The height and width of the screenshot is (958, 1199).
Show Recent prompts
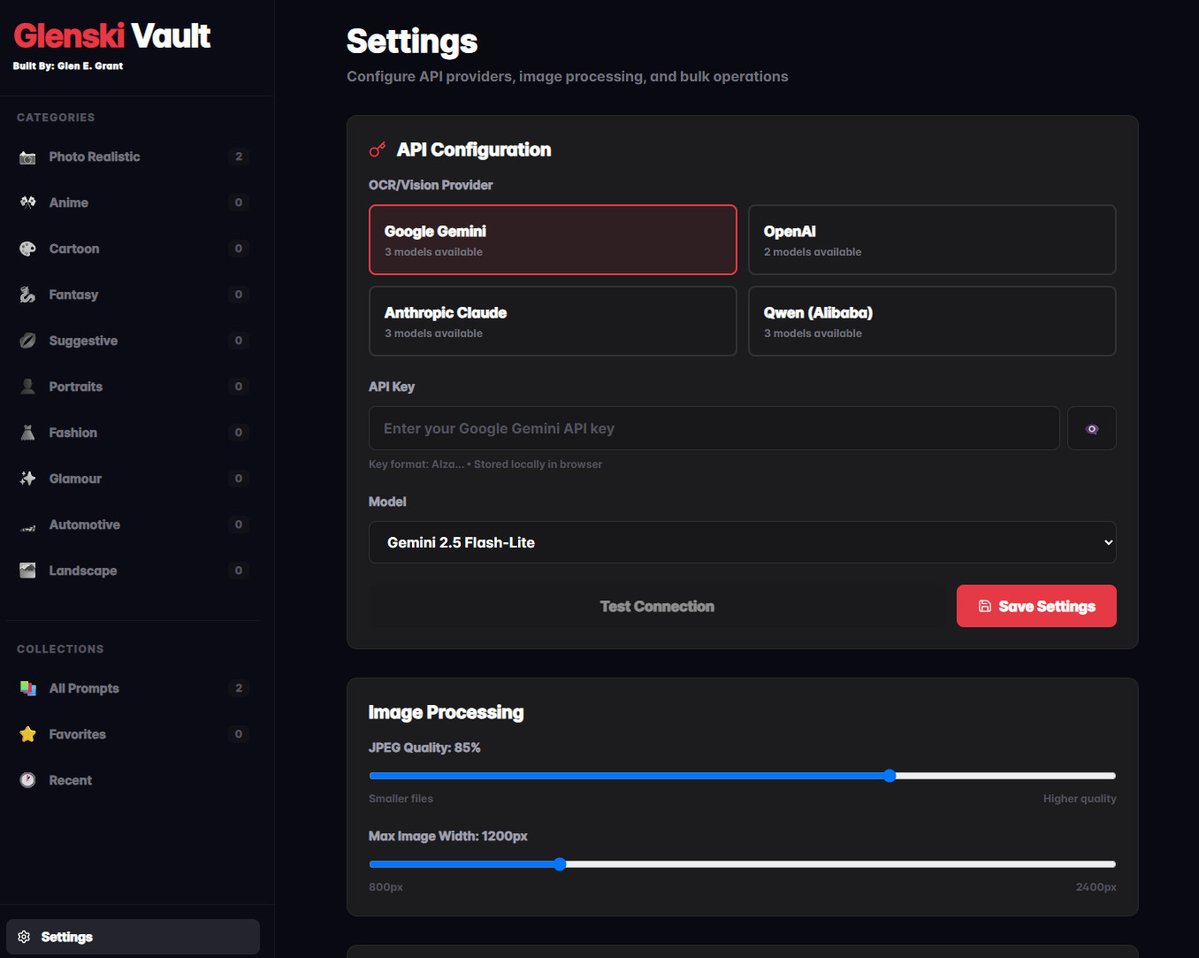click(133, 780)
